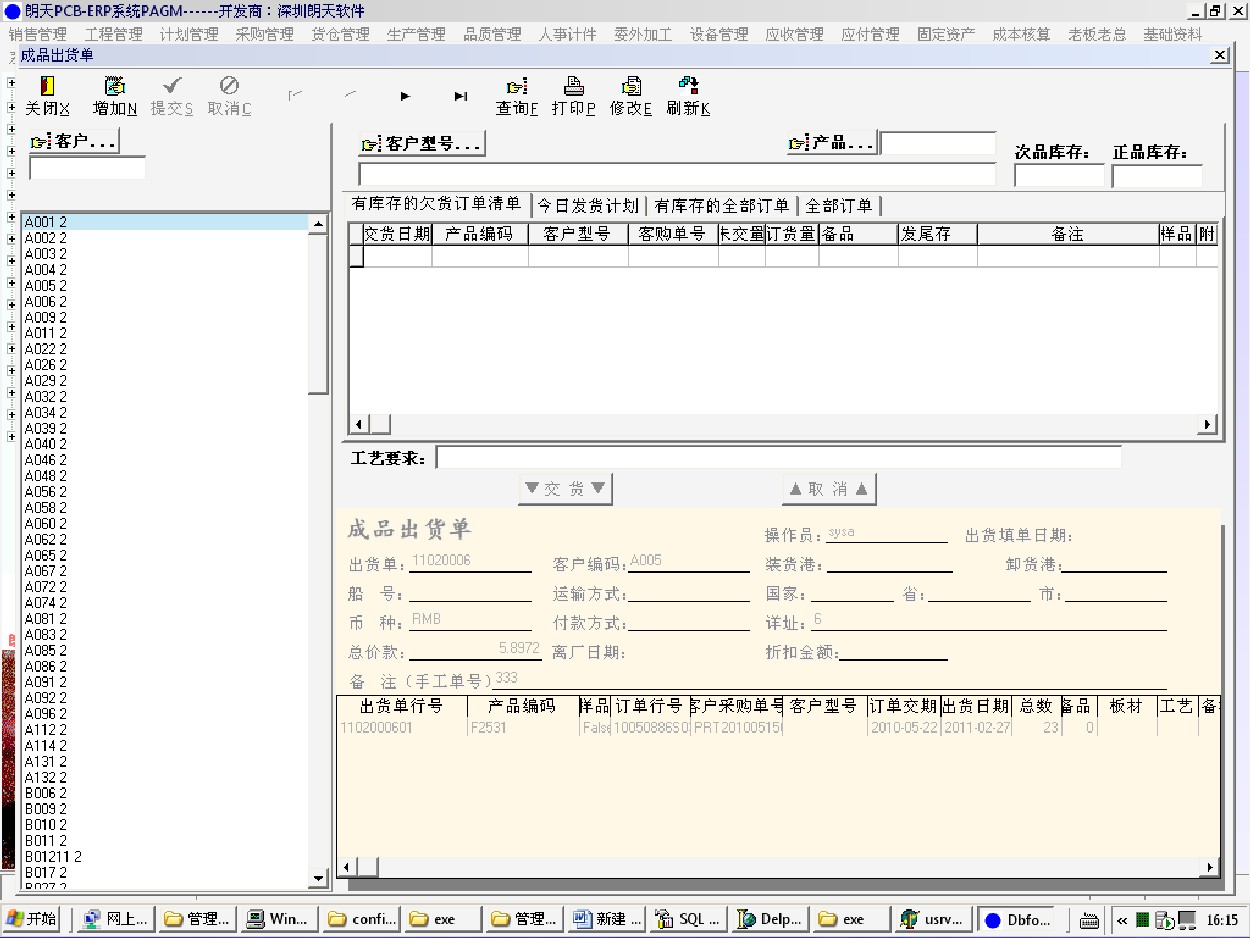Select customer A005 2 in the list

click(165, 286)
